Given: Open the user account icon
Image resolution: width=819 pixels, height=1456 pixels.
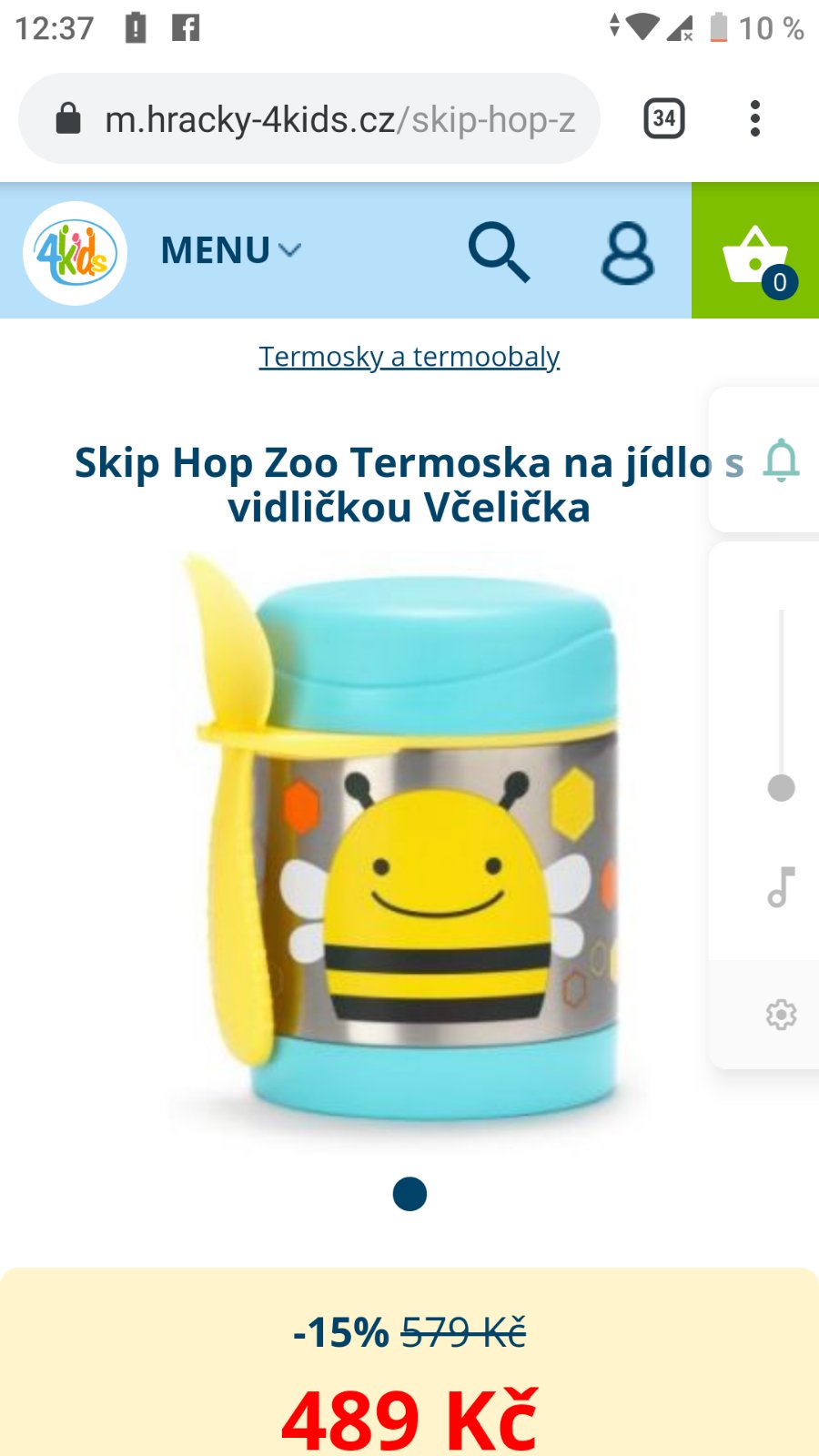Looking at the screenshot, I should pos(627,253).
